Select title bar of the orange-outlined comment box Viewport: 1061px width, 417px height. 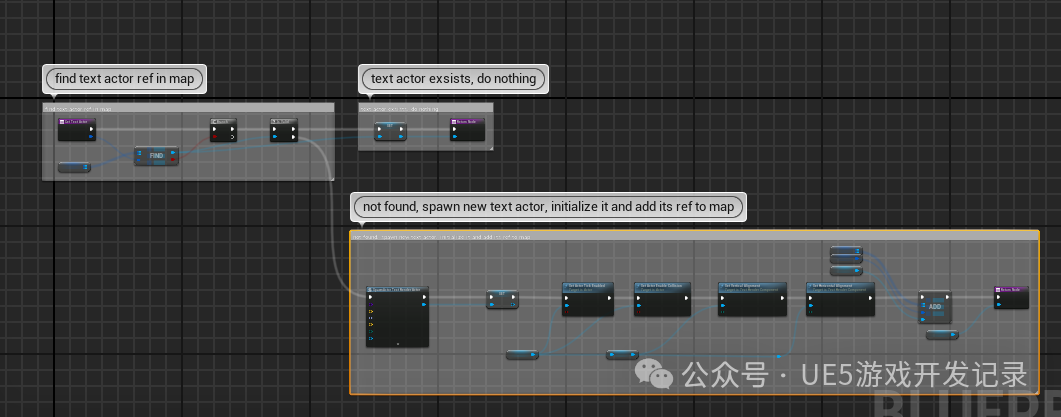coord(694,237)
